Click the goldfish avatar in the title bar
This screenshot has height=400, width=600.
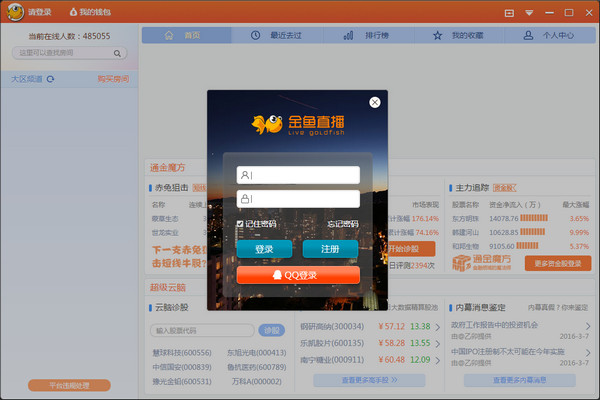click(x=13, y=12)
